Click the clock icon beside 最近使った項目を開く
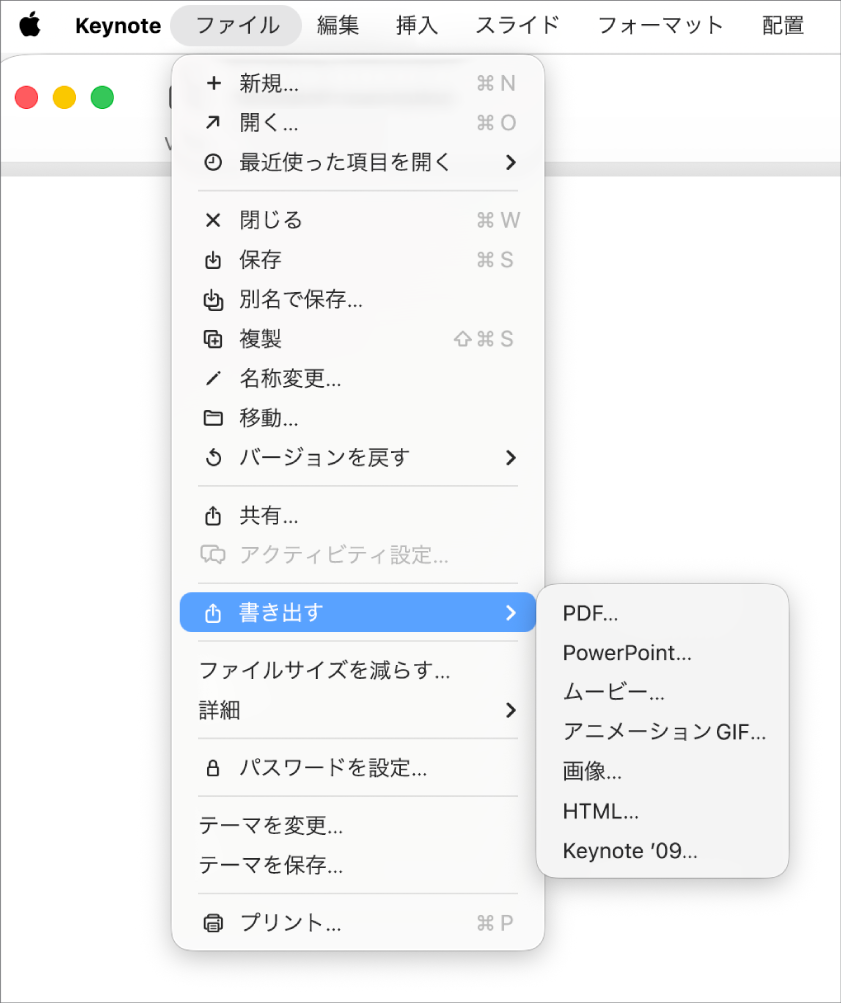The width and height of the screenshot is (841, 1003). tap(213, 162)
